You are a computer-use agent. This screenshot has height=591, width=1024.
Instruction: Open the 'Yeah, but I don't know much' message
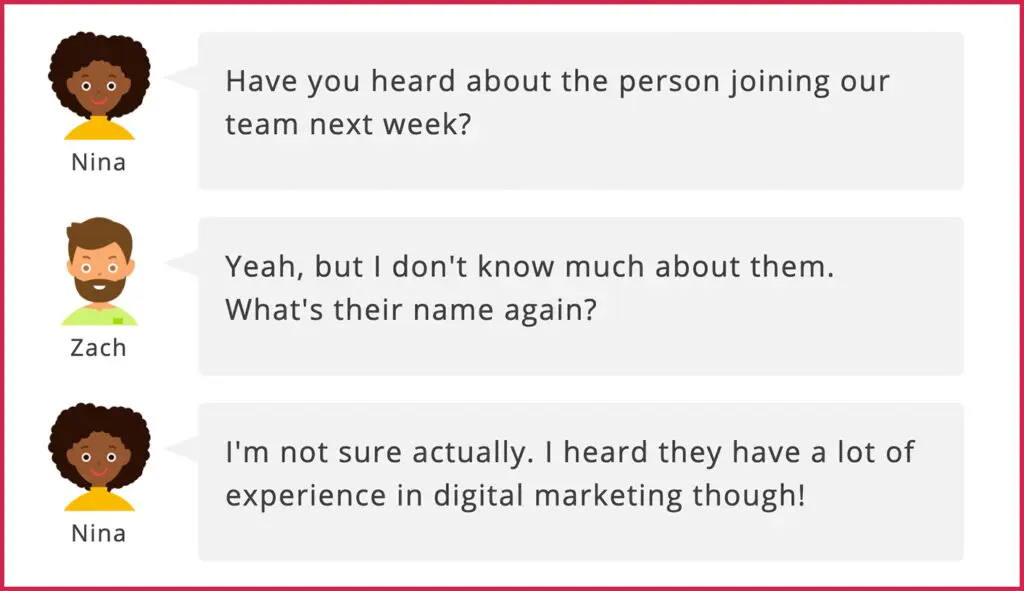pos(581,296)
